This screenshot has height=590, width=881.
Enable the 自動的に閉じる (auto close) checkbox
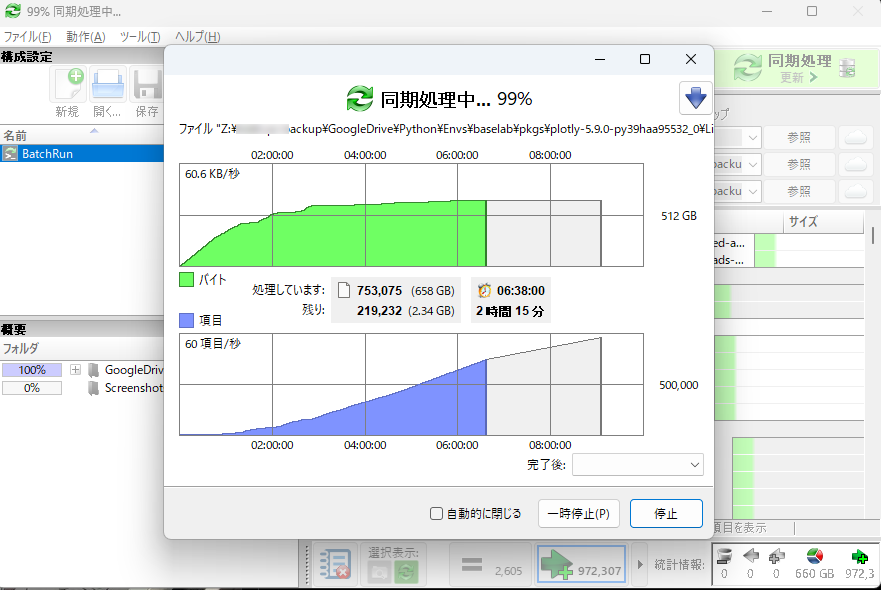pyautogui.click(x=436, y=514)
